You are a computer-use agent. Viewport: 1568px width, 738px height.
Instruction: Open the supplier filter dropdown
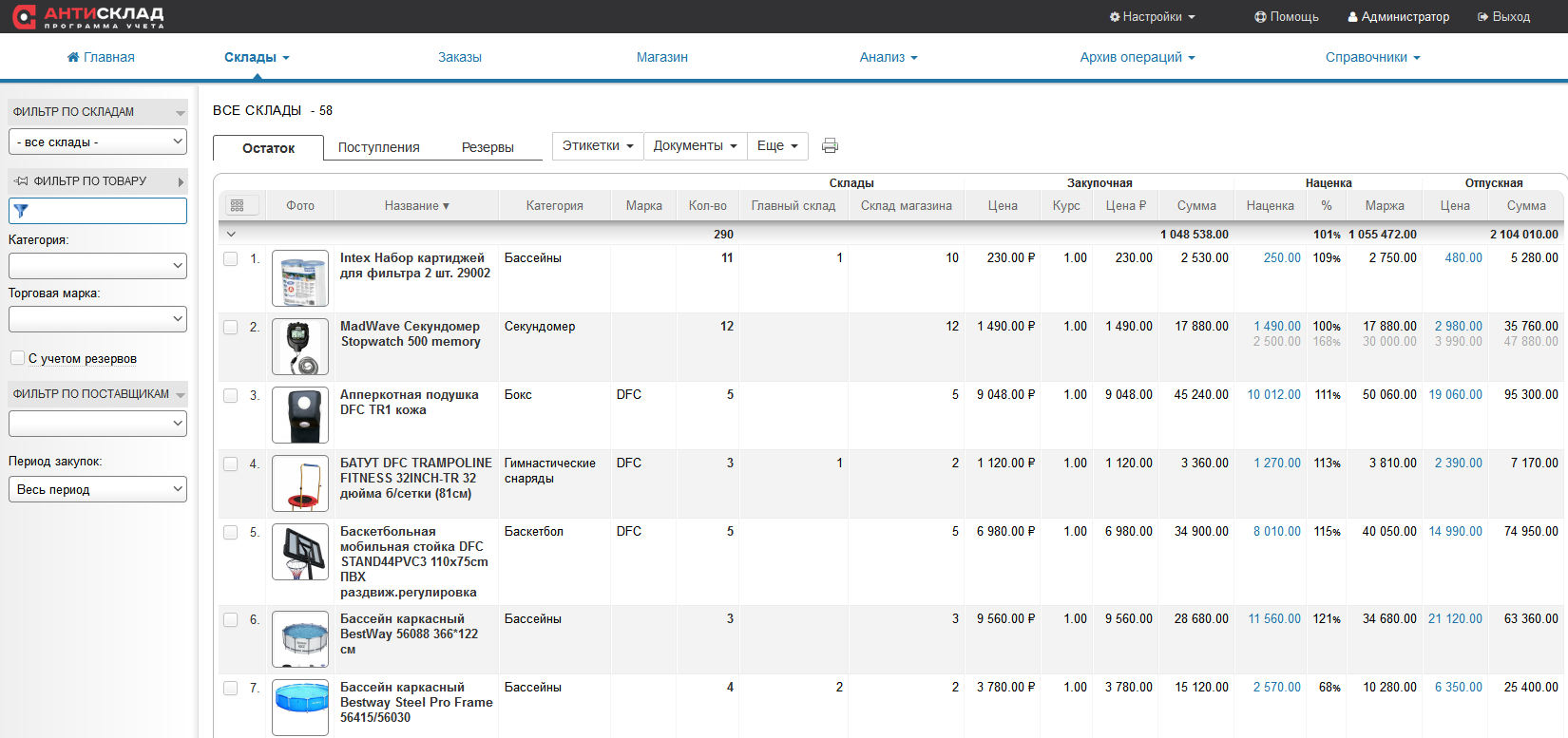point(98,424)
